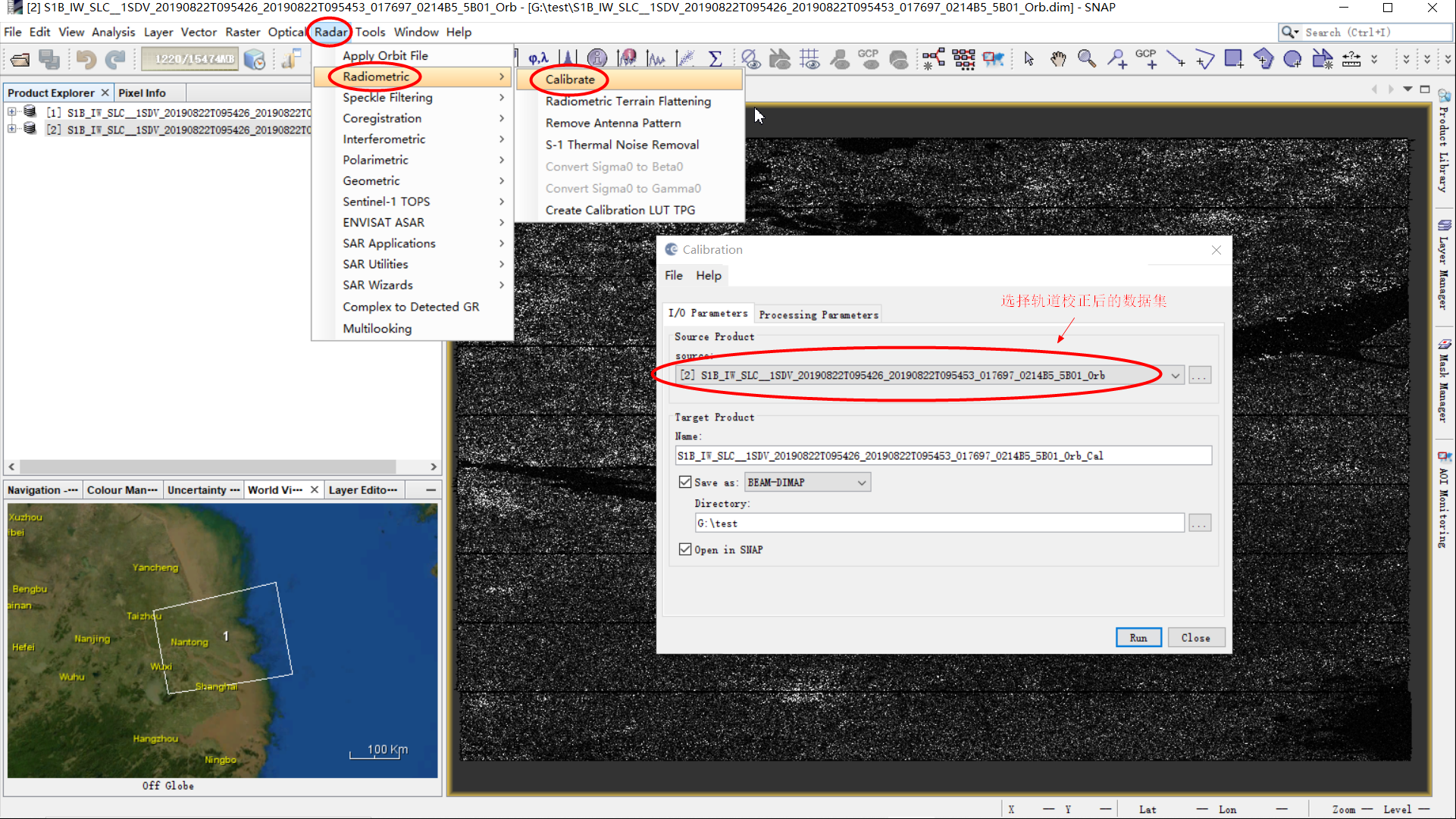Select the Range Finder ruler tool

1351,58
